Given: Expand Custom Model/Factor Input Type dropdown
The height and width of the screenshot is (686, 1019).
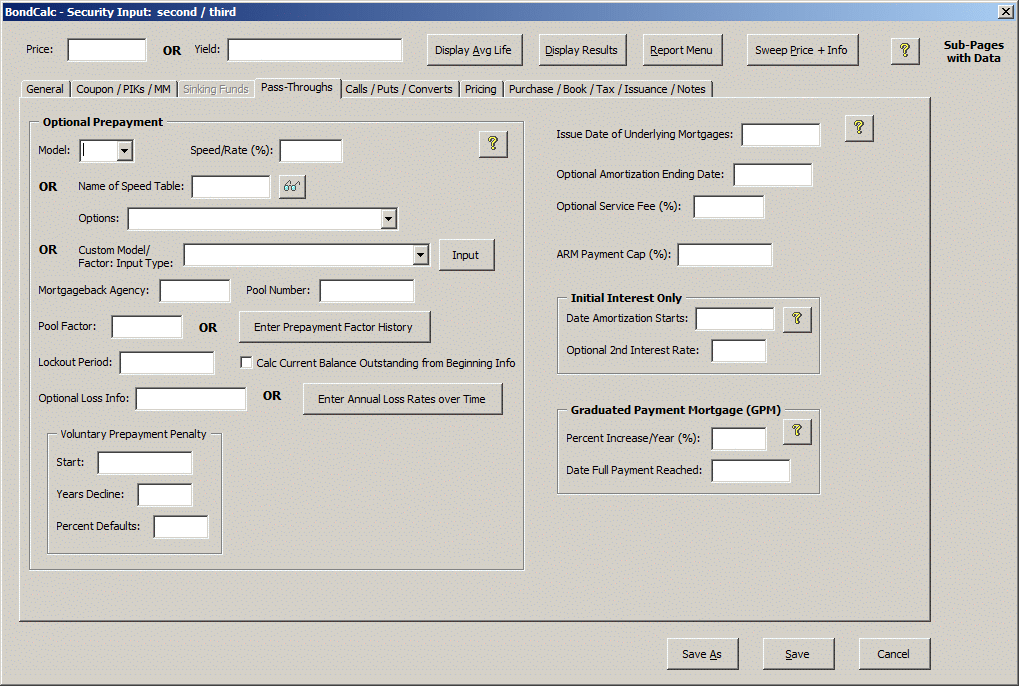Looking at the screenshot, I should point(420,255).
